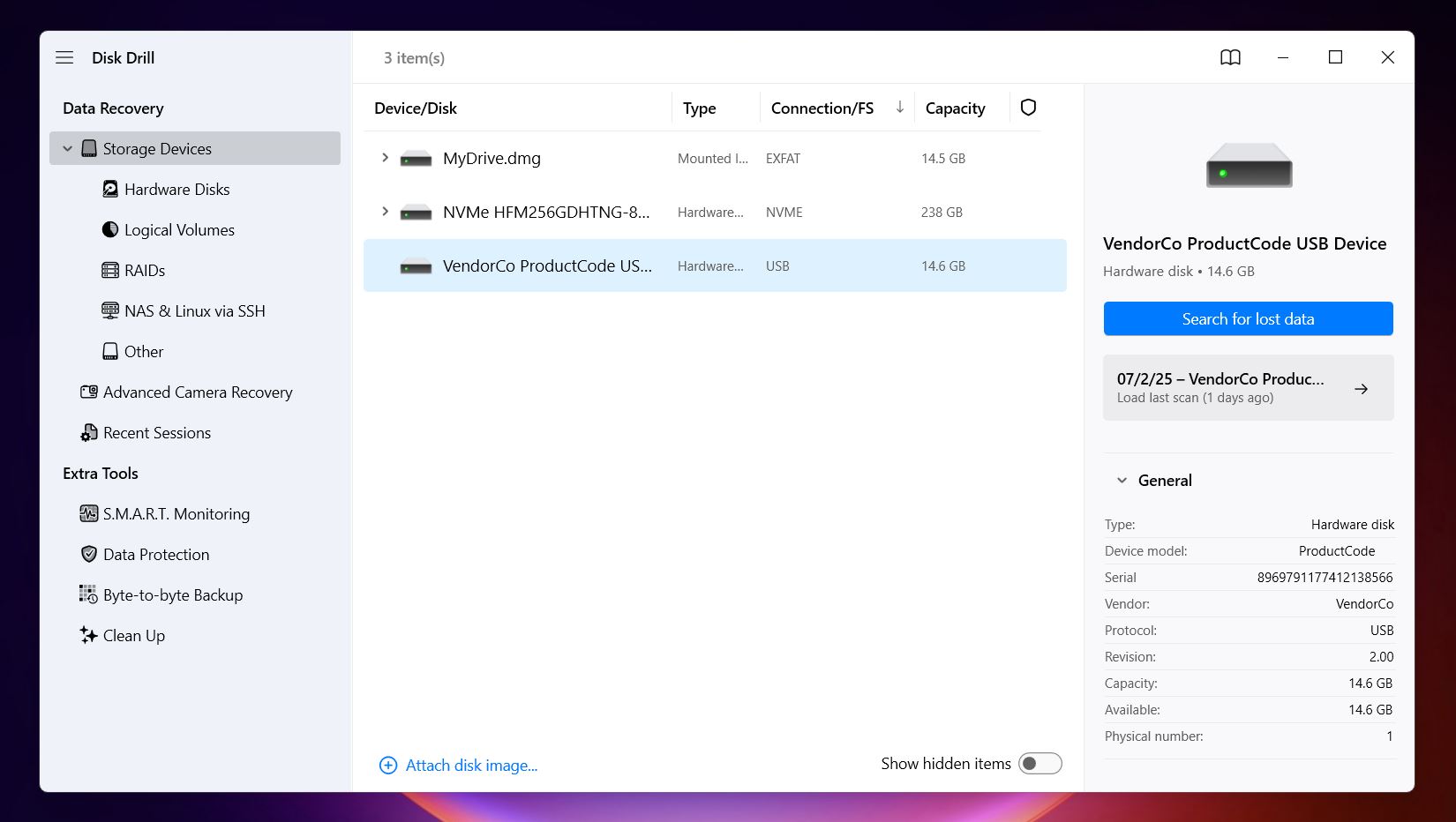The height and width of the screenshot is (822, 1456).
Task: Expand the NVMe HFM256GDHTNG row
Action: [x=385, y=212]
